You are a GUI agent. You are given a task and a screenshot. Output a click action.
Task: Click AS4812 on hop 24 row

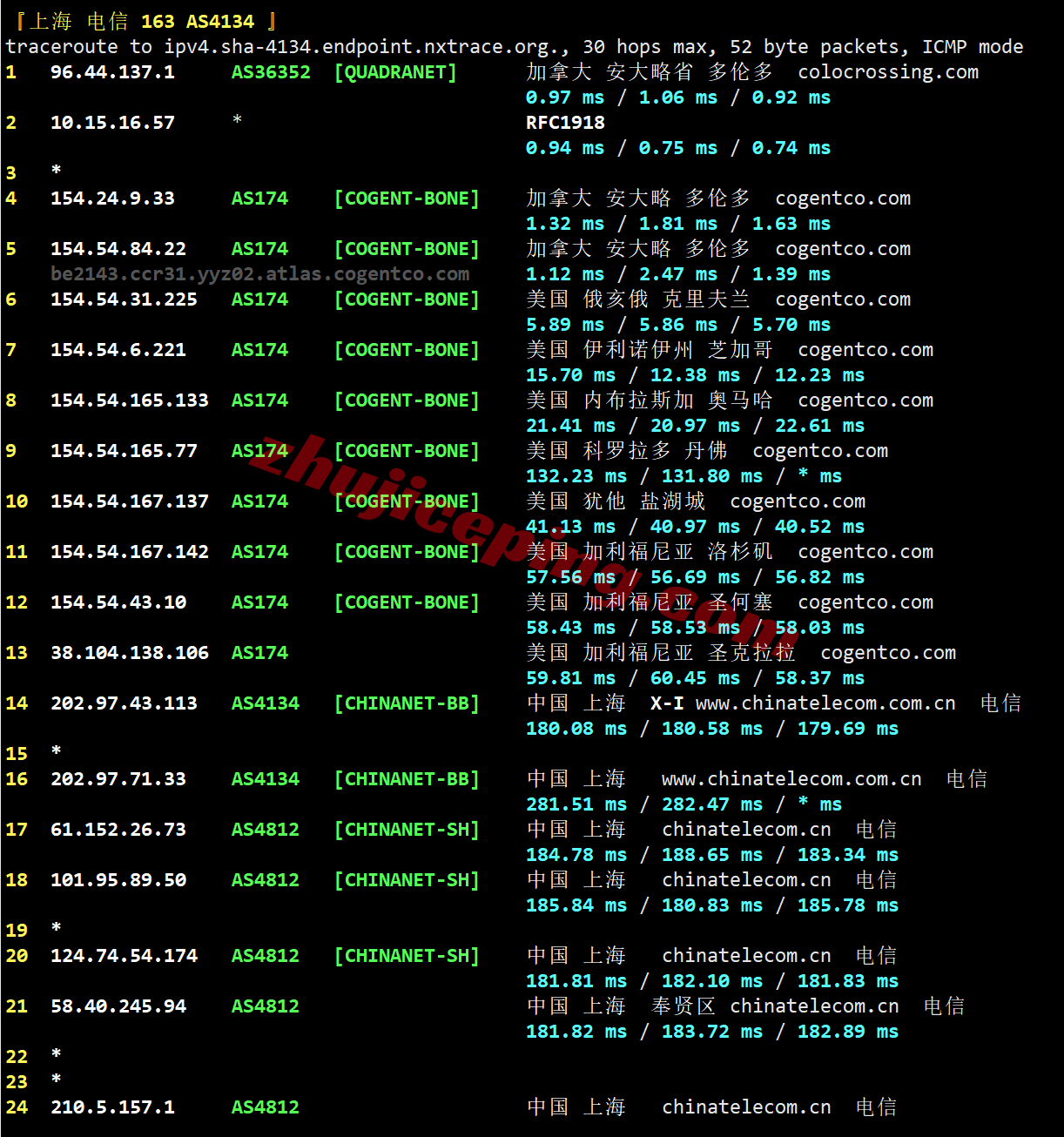pos(266,1107)
